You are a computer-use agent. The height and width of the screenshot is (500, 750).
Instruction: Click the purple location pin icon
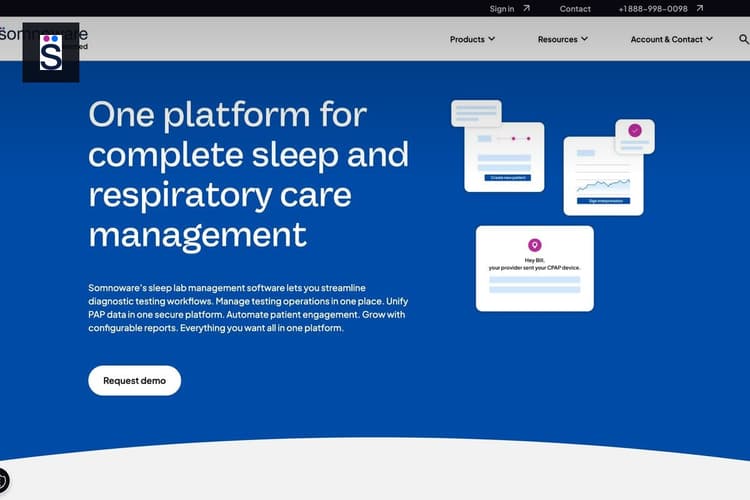click(x=535, y=245)
